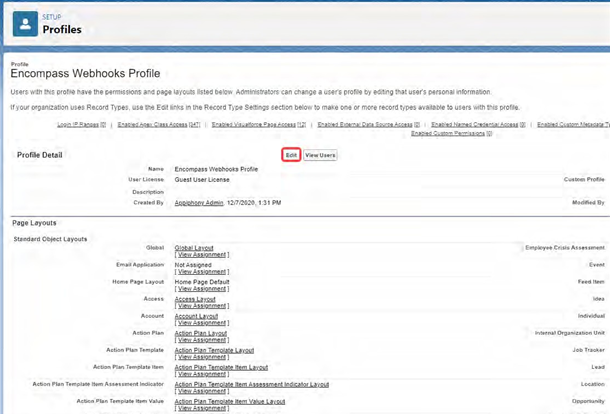Click the Opportunity label
Image resolution: width=610 pixels, height=414 pixels.
[588, 401]
